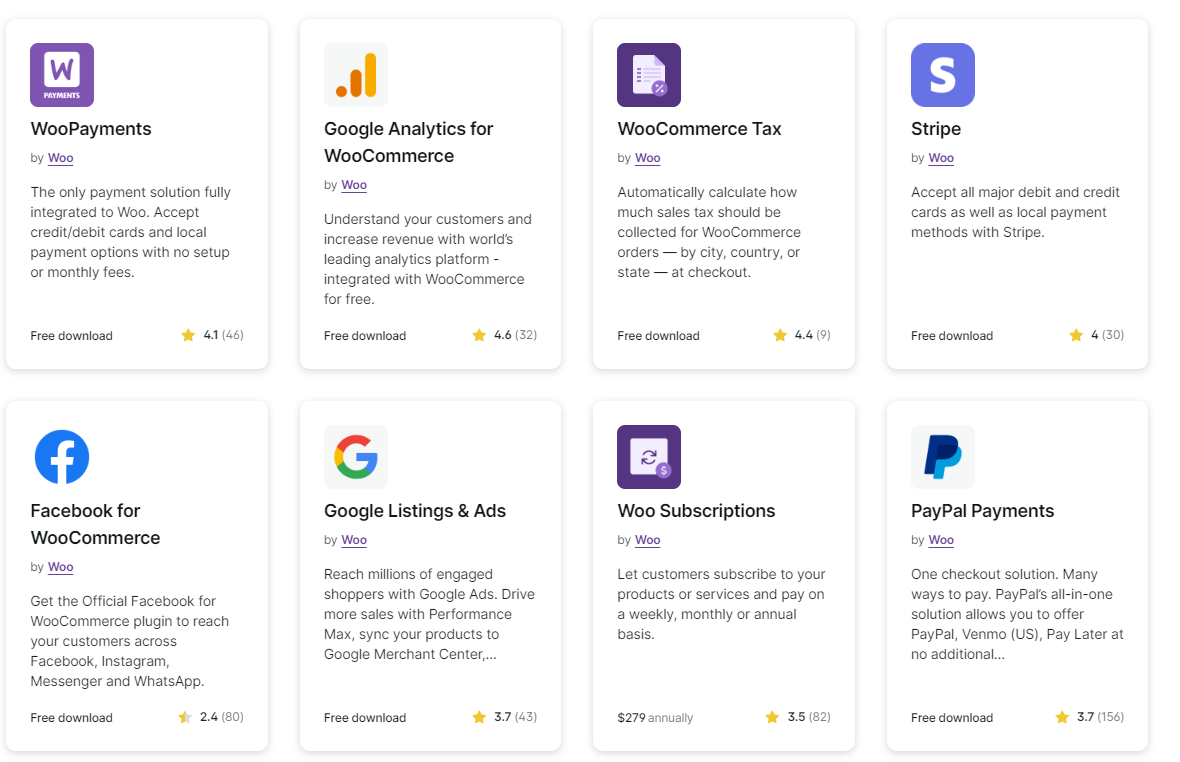This screenshot has width=1180, height=762.
Task: Click the PayPal Payments description paragraph
Action: pyautogui.click(x=1017, y=614)
